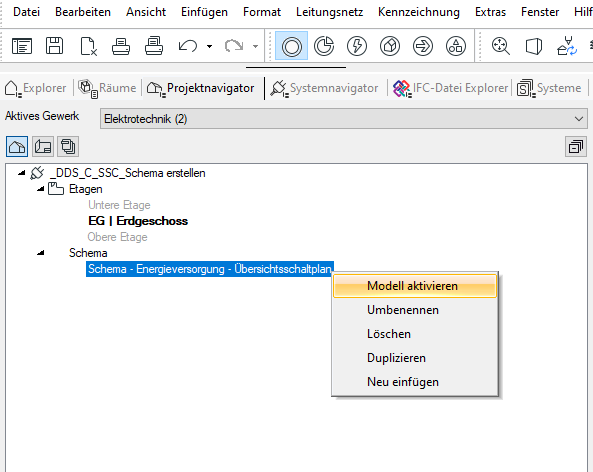Select the pie chart circle toolbar icon
This screenshot has width=593, height=472.
(324, 46)
